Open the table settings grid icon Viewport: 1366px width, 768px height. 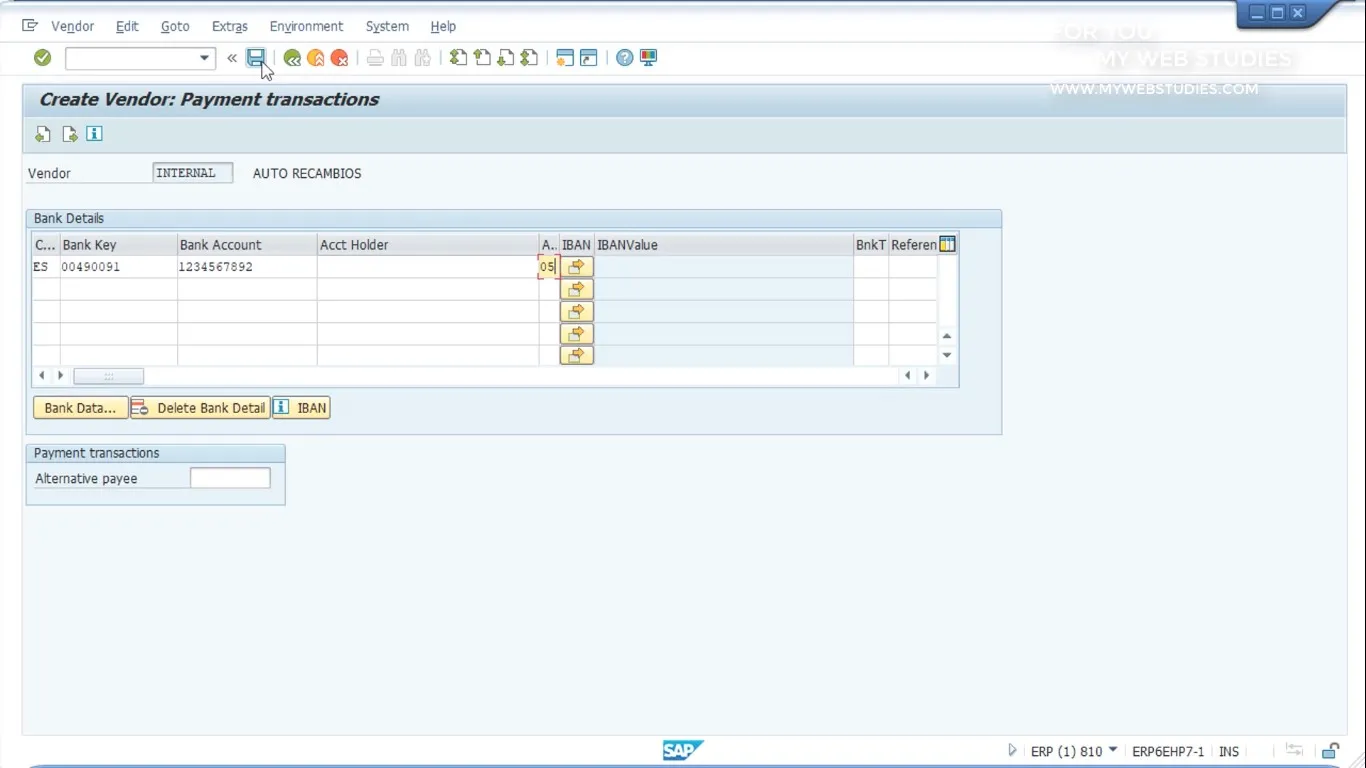(x=947, y=244)
